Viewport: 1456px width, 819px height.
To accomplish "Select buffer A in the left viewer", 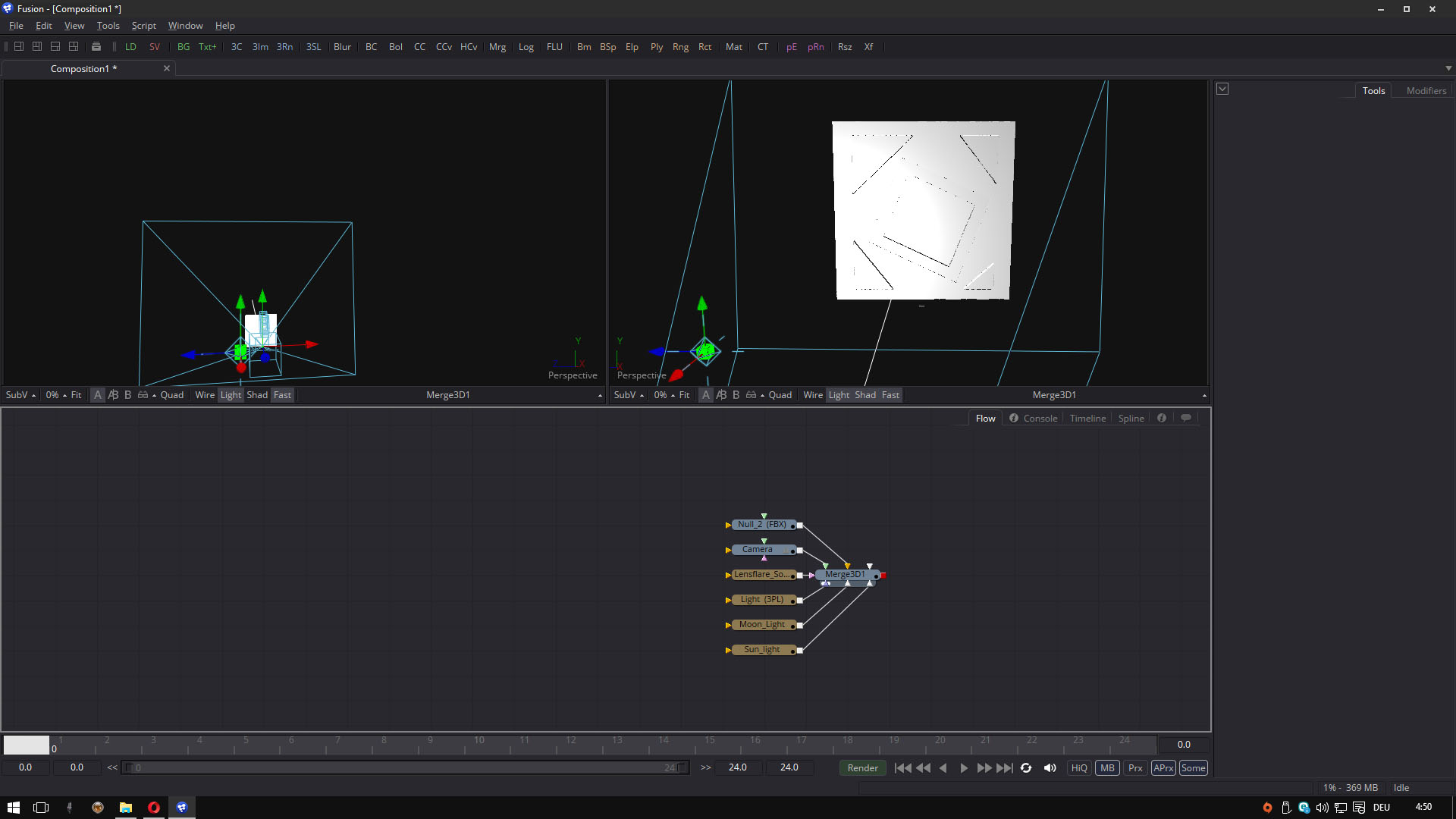I will pyautogui.click(x=98, y=395).
